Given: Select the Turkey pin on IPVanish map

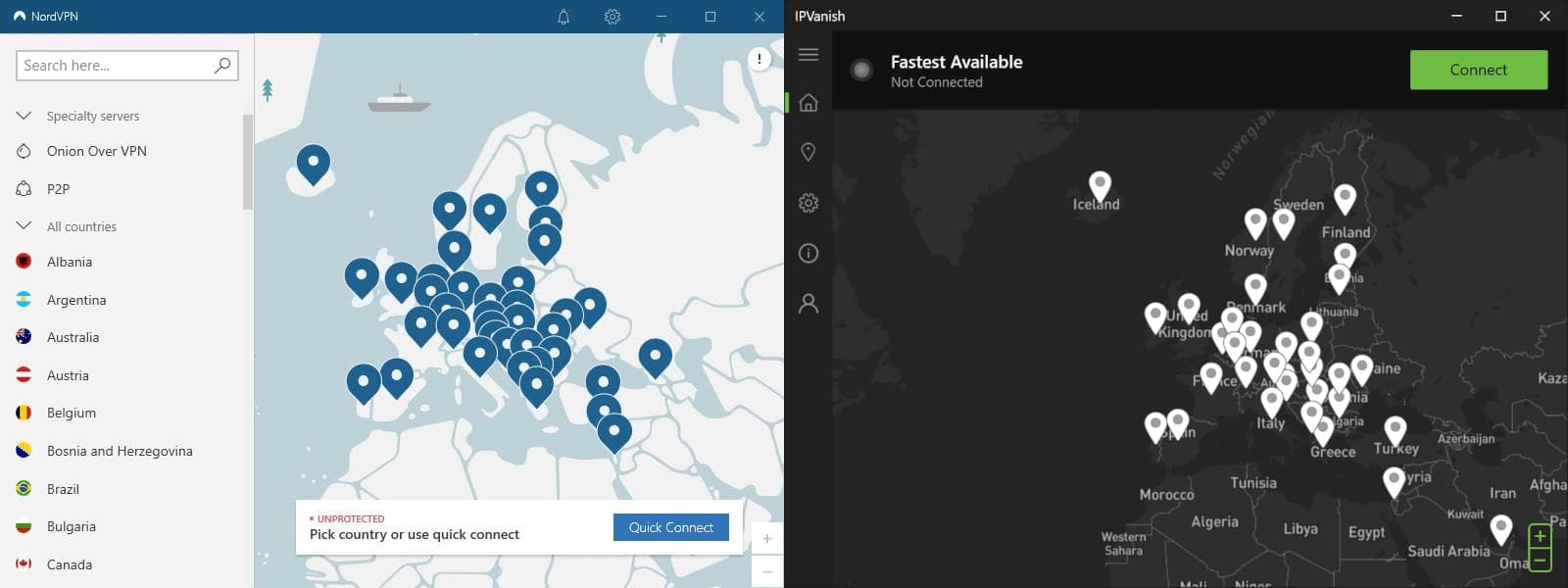Looking at the screenshot, I should tap(1396, 431).
